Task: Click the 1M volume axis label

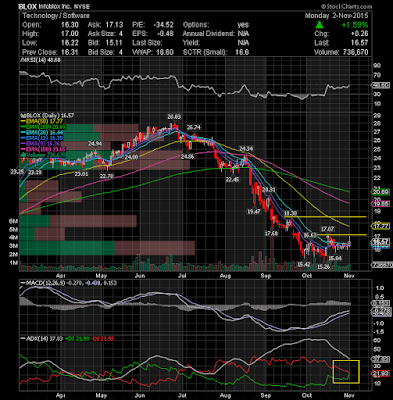Action: point(13,263)
